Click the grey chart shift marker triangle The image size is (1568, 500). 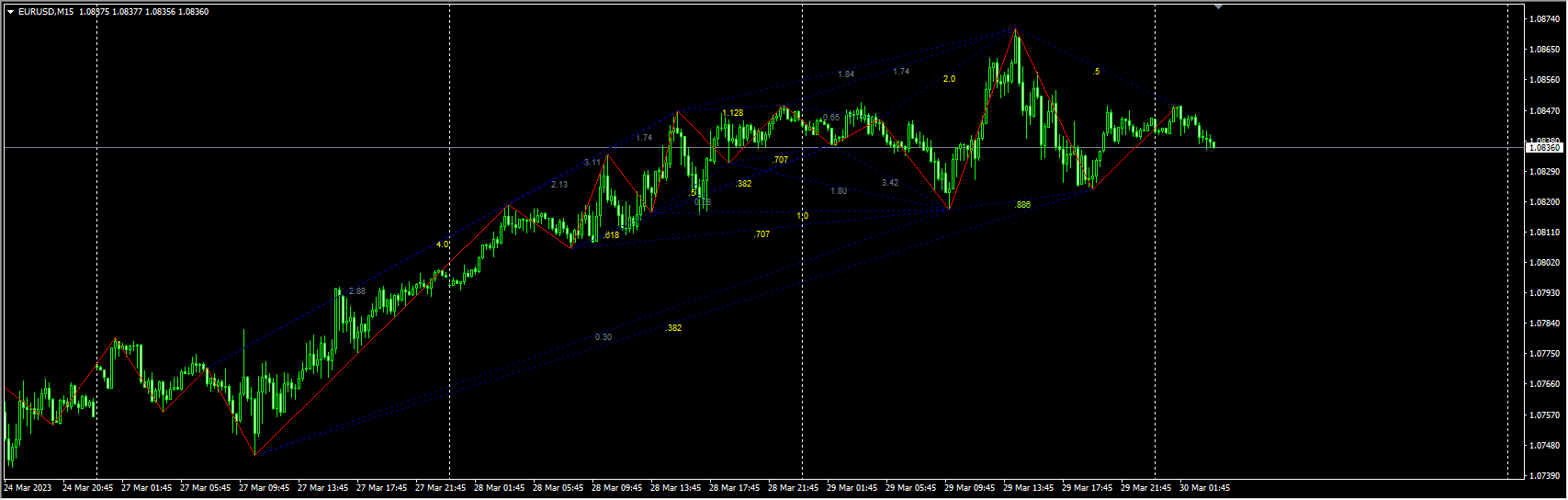click(1218, 6)
